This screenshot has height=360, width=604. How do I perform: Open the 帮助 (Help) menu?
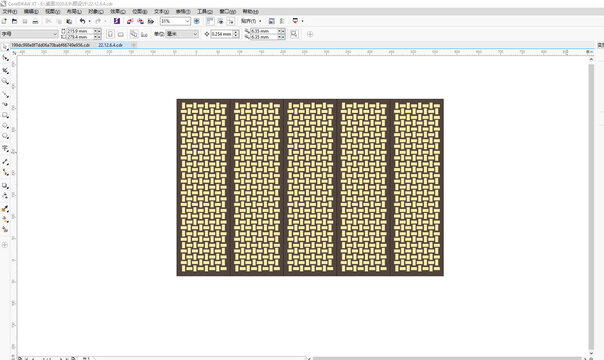coord(250,12)
